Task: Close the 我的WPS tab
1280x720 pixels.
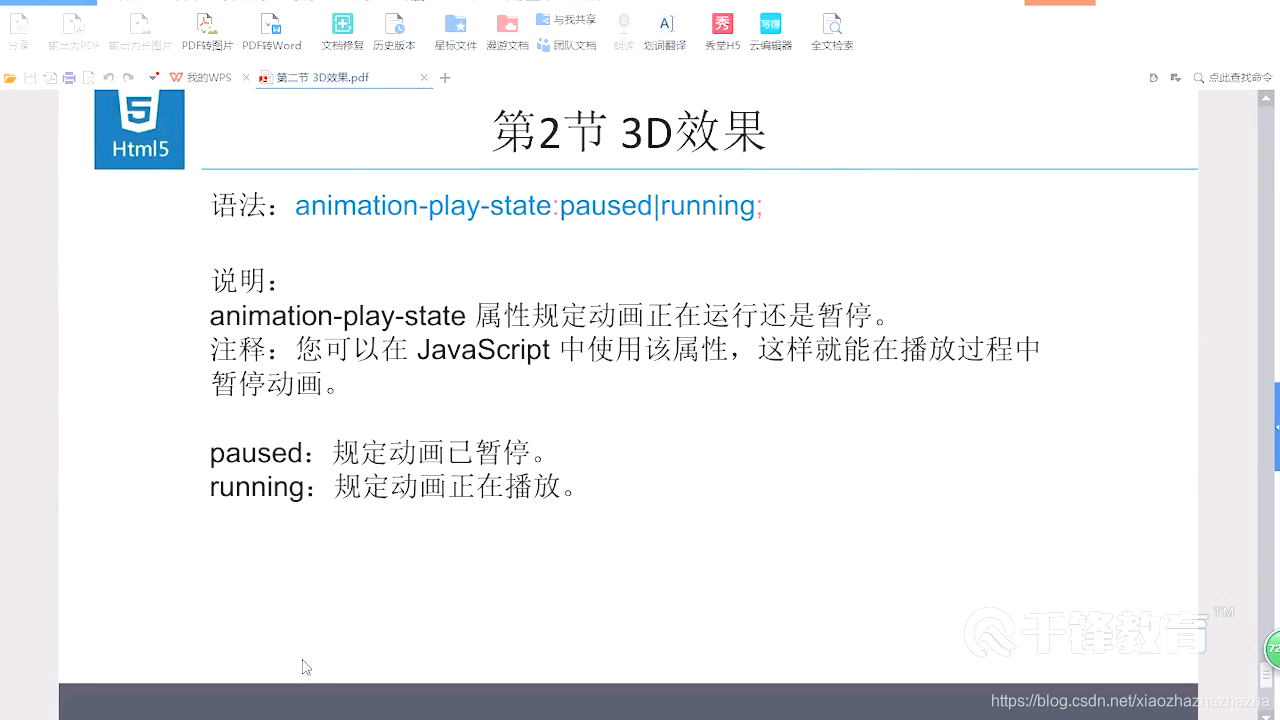Action: click(246, 78)
